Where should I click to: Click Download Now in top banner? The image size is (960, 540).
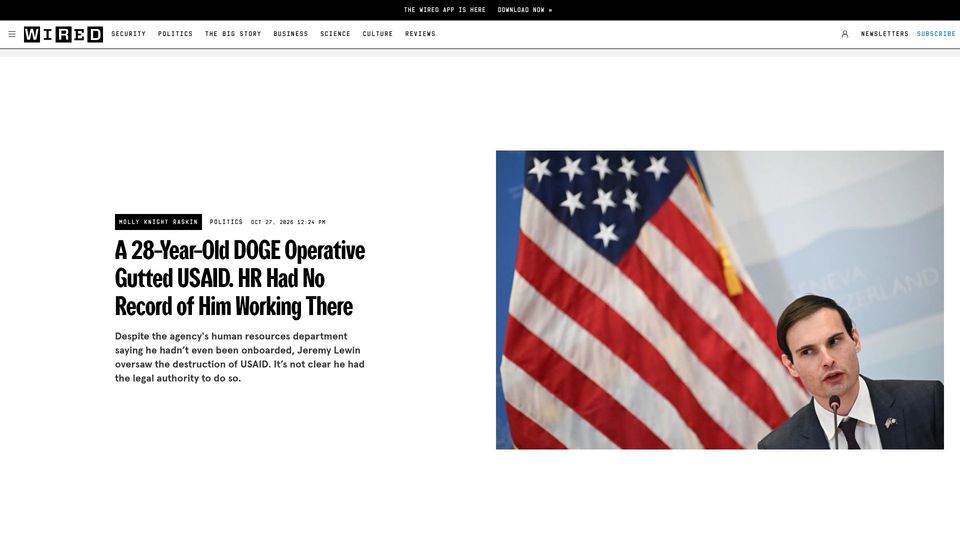(x=525, y=10)
